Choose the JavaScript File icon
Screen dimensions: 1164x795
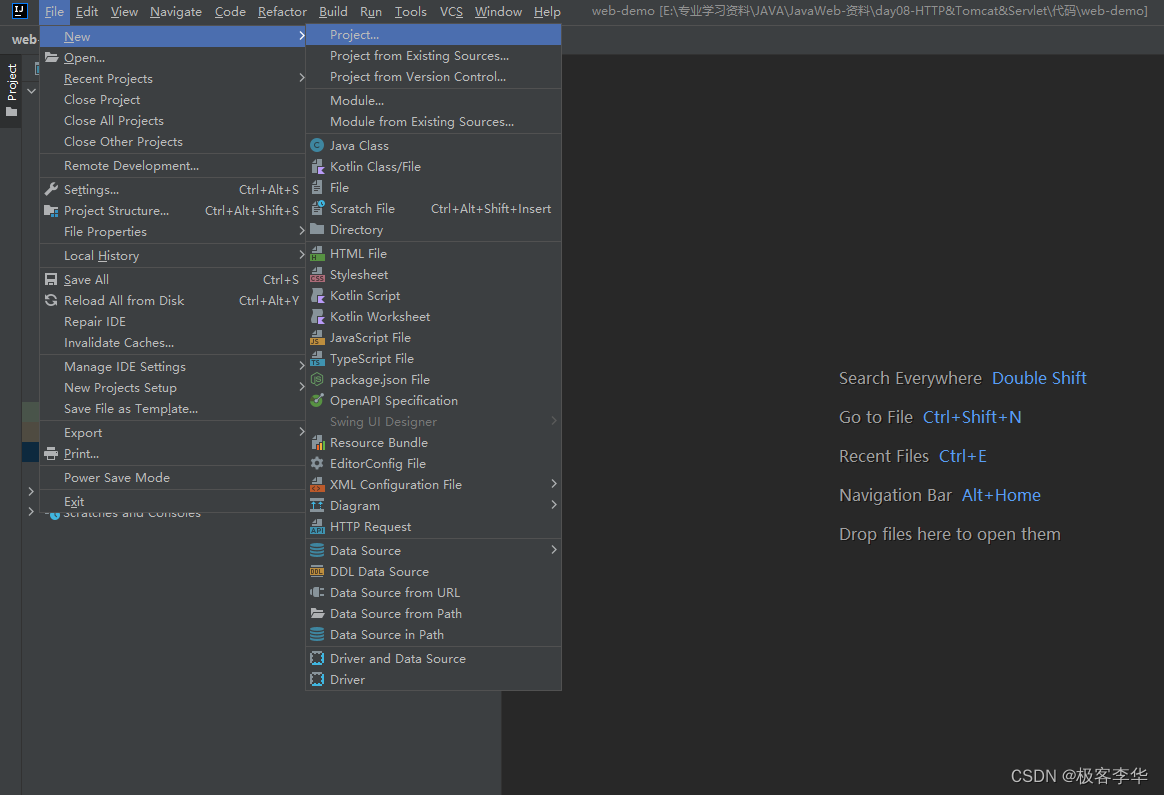(x=317, y=338)
